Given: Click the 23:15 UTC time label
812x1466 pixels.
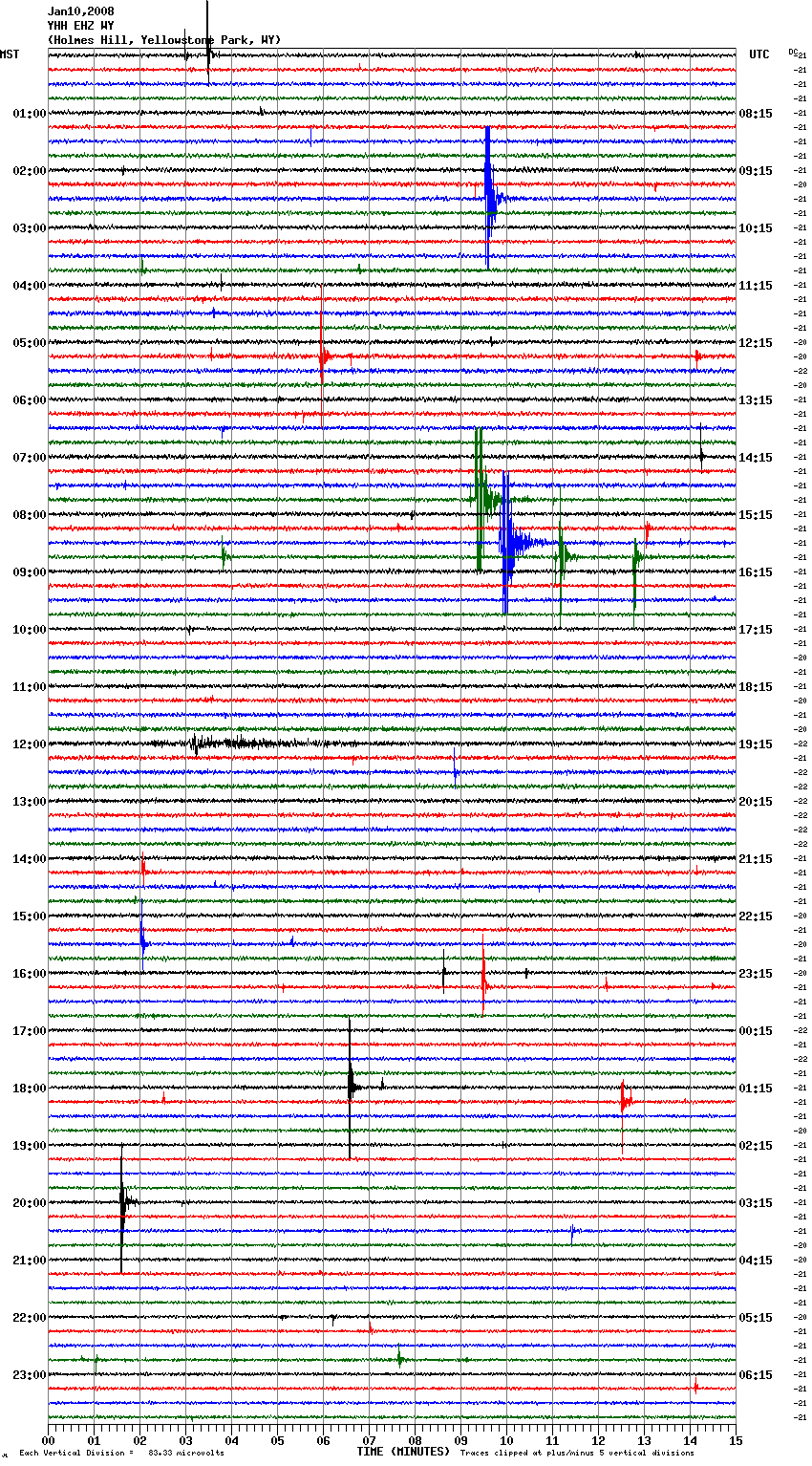Looking at the screenshot, I should click(x=756, y=974).
